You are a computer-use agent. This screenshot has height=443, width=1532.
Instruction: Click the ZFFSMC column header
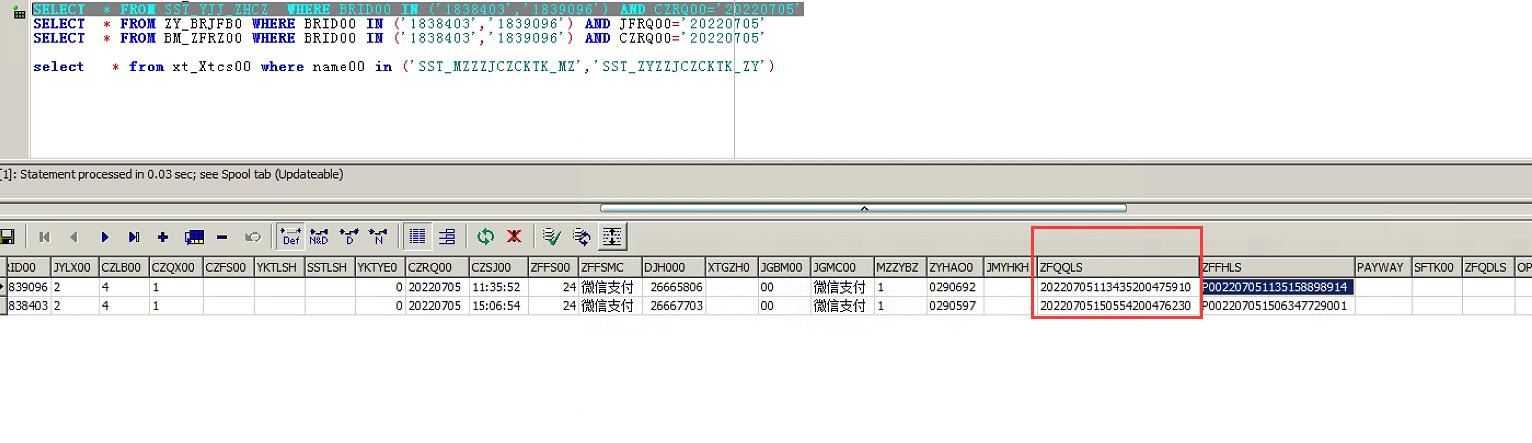pos(609,268)
